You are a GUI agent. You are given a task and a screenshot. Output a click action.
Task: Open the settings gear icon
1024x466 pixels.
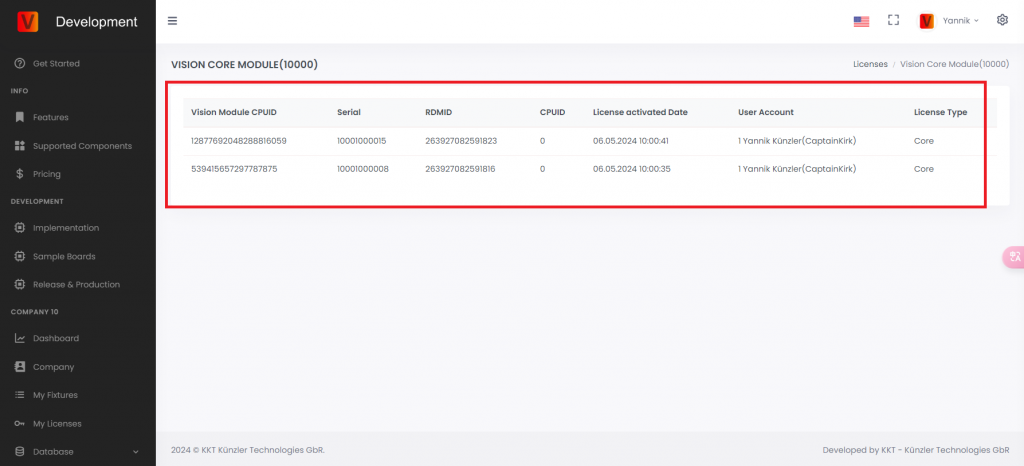(1002, 20)
